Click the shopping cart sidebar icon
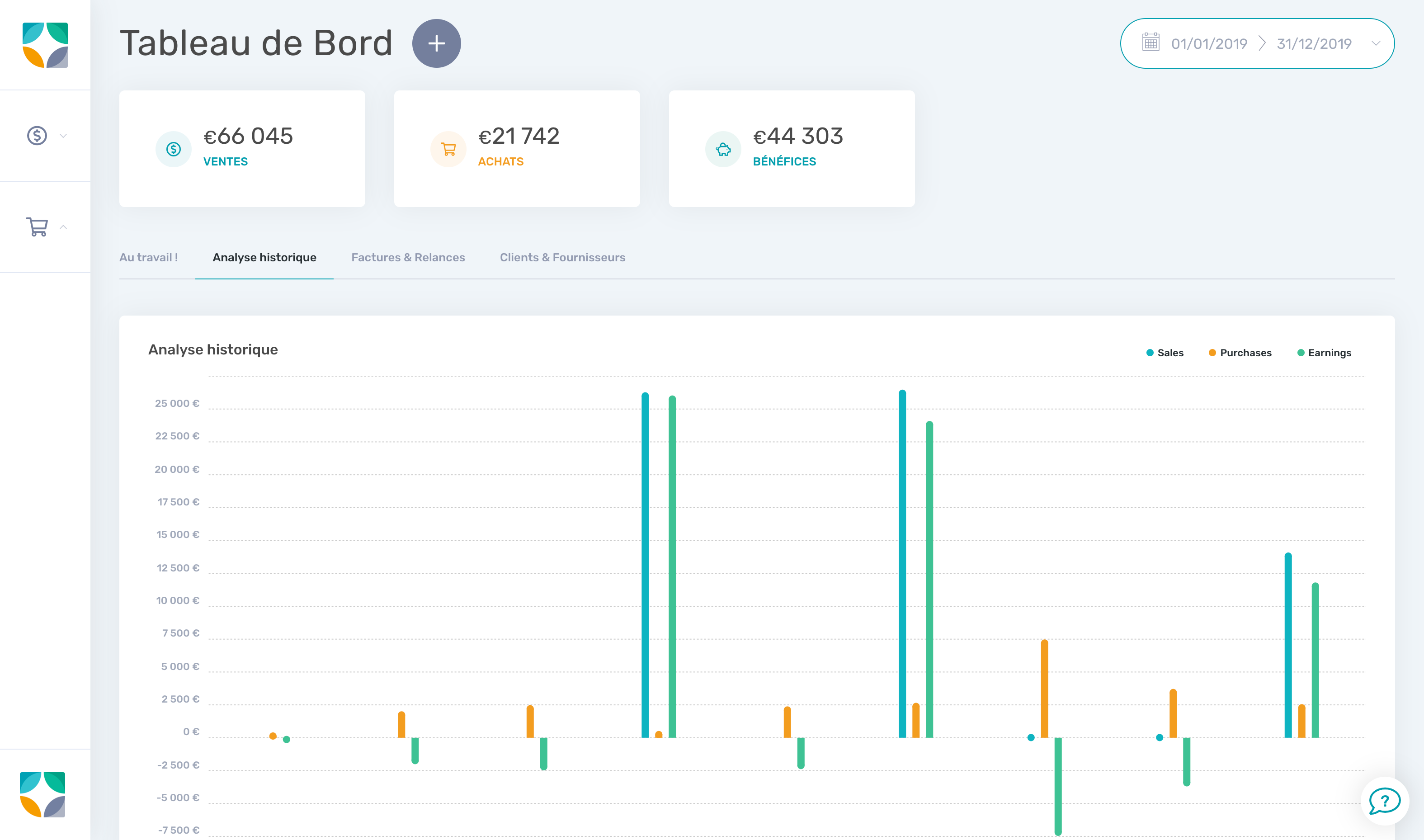 [x=38, y=226]
